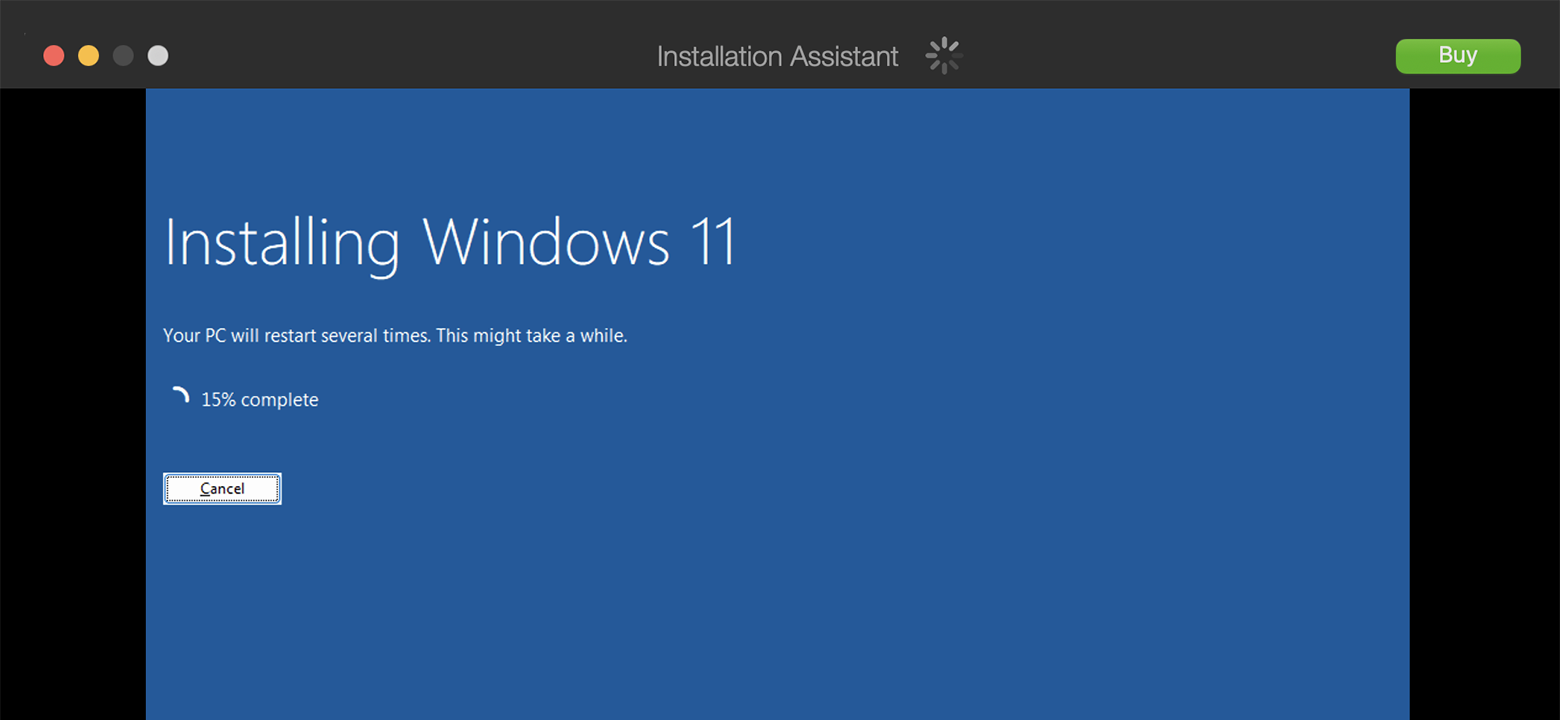Click the dark gray window control button
Image resolution: width=1560 pixels, height=720 pixels.
[x=123, y=56]
